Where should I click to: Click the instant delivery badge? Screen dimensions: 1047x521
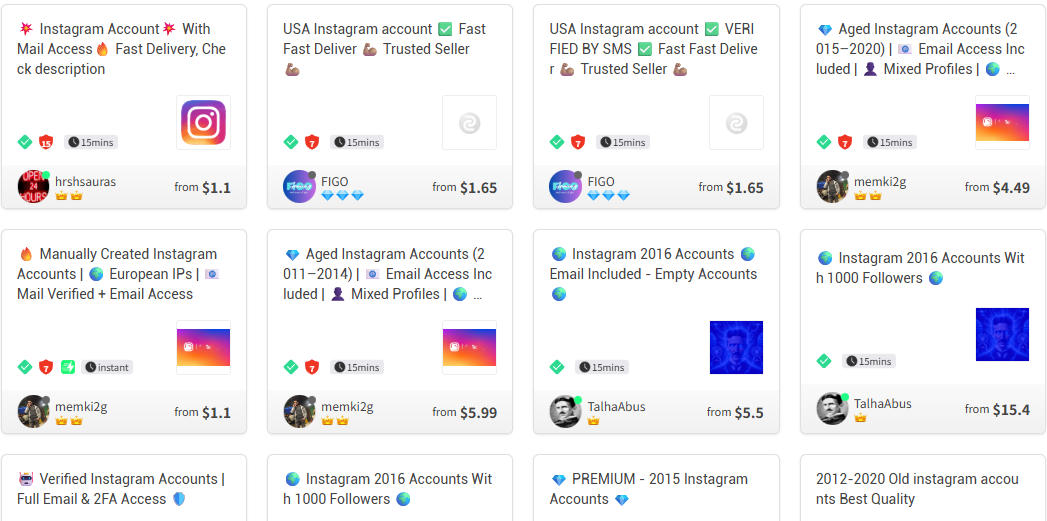107,367
